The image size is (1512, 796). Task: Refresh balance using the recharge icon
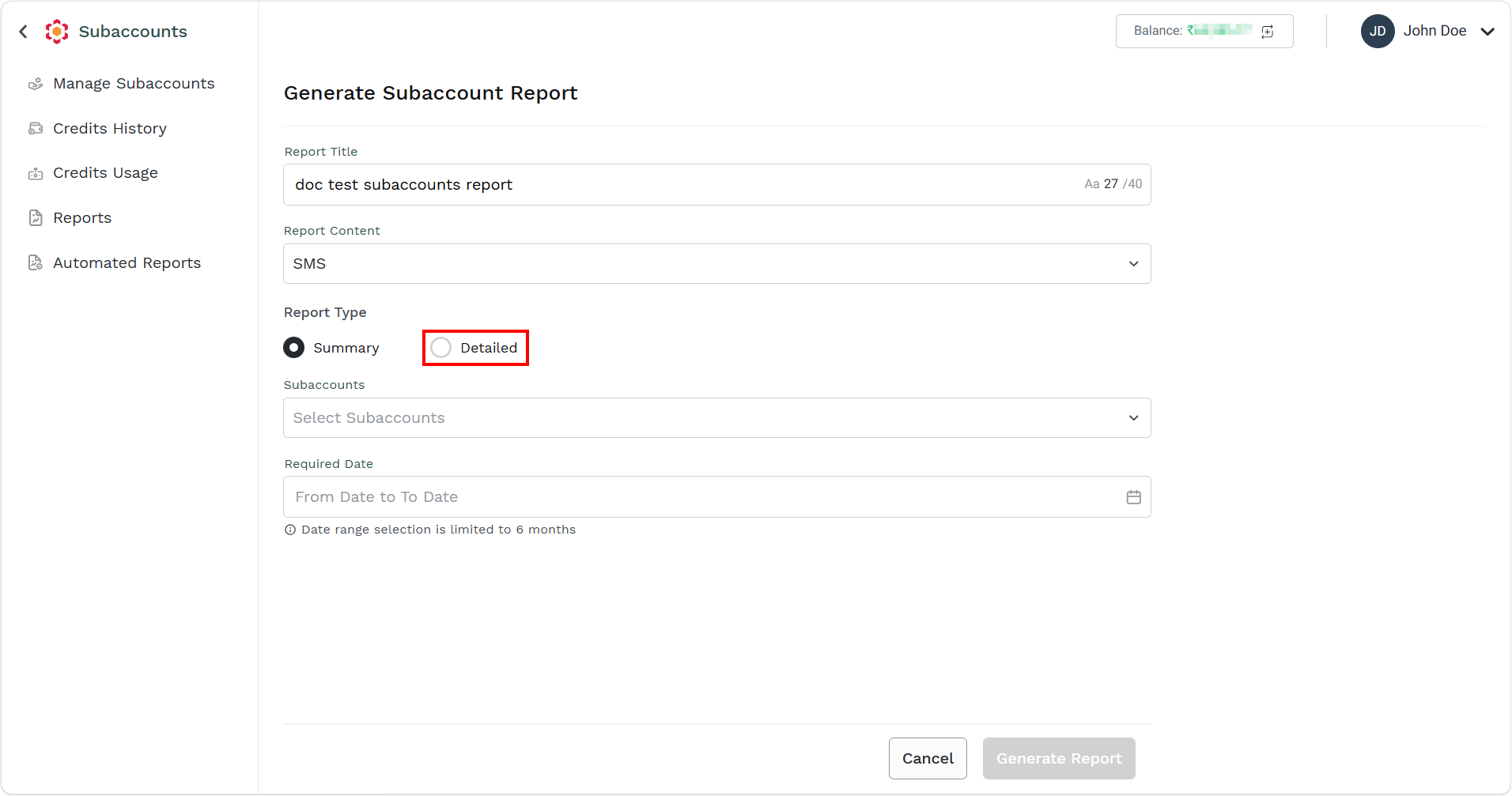pyautogui.click(x=1268, y=32)
